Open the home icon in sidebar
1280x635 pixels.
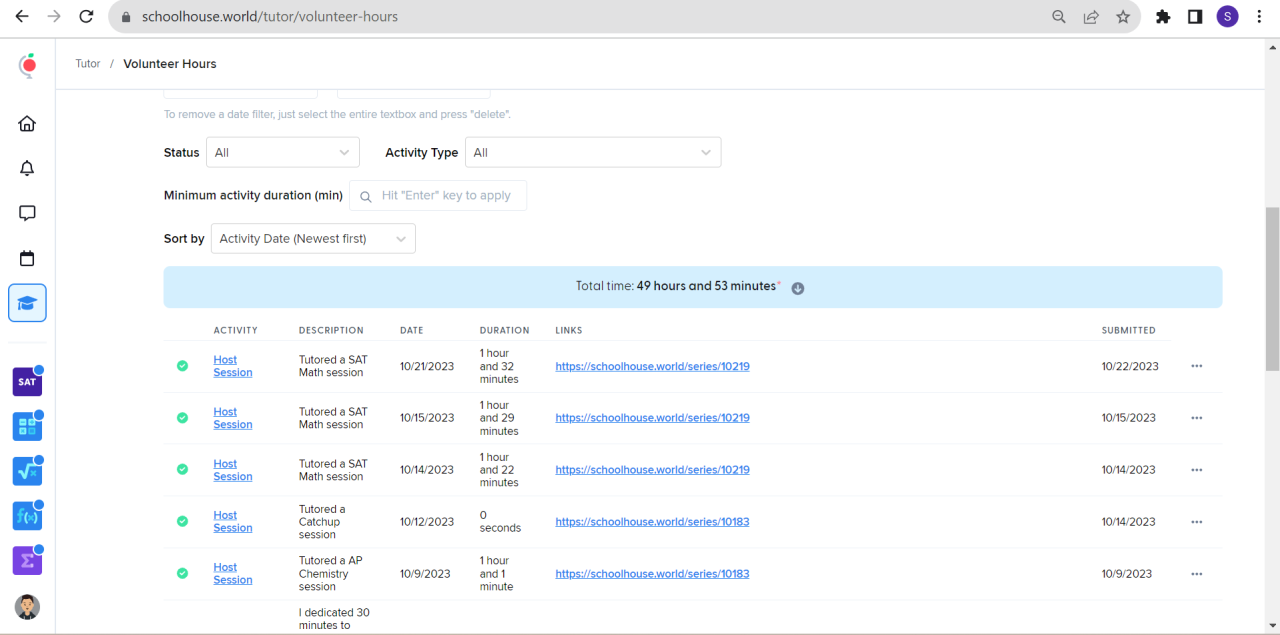tap(27, 124)
